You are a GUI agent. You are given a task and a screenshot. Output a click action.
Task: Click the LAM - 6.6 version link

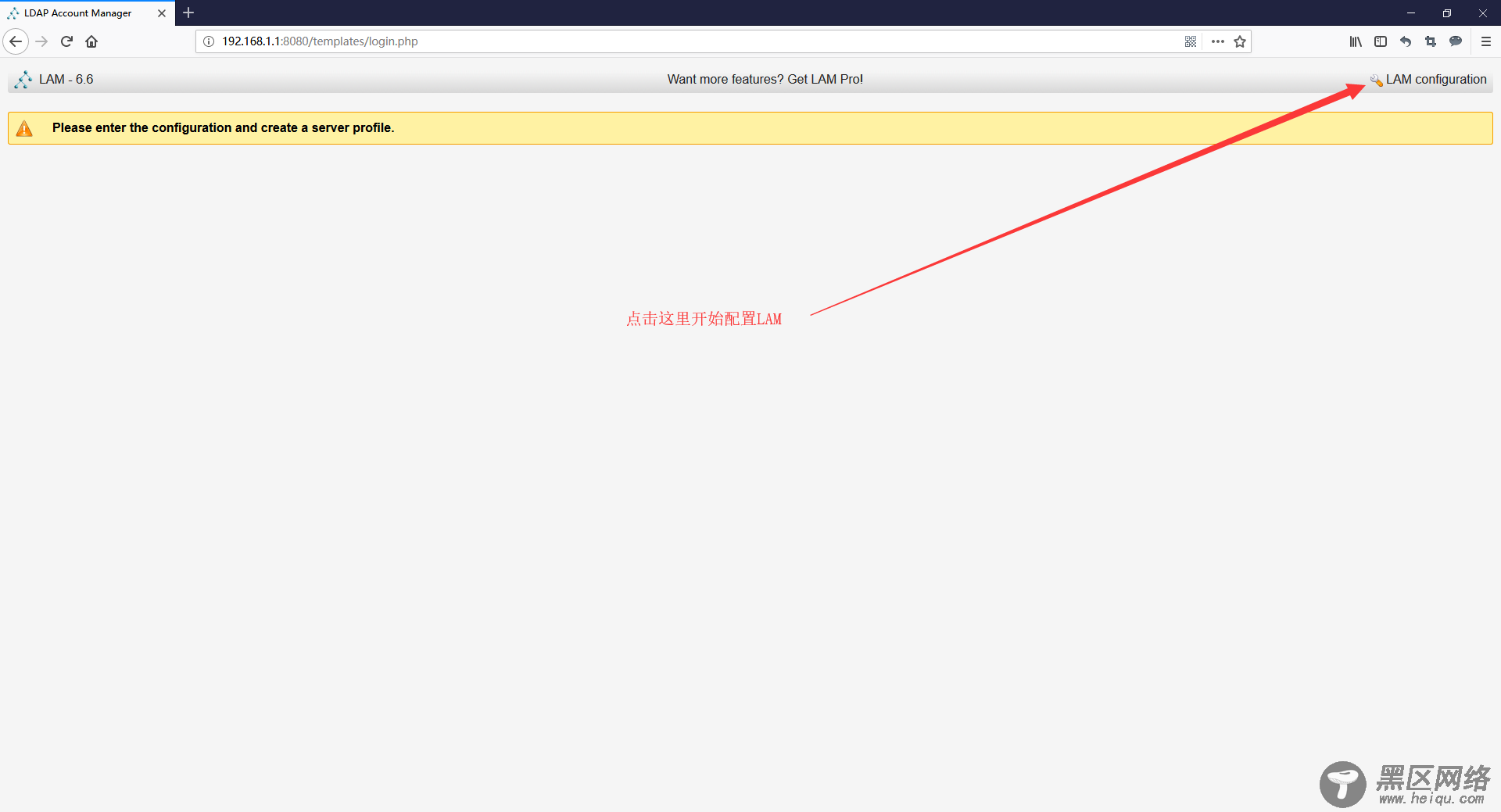[66, 80]
